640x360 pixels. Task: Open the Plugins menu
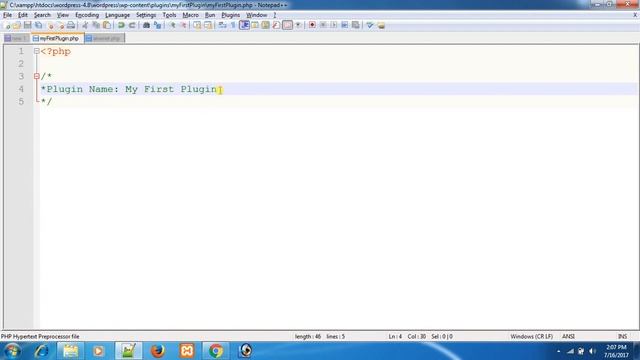tap(231, 15)
